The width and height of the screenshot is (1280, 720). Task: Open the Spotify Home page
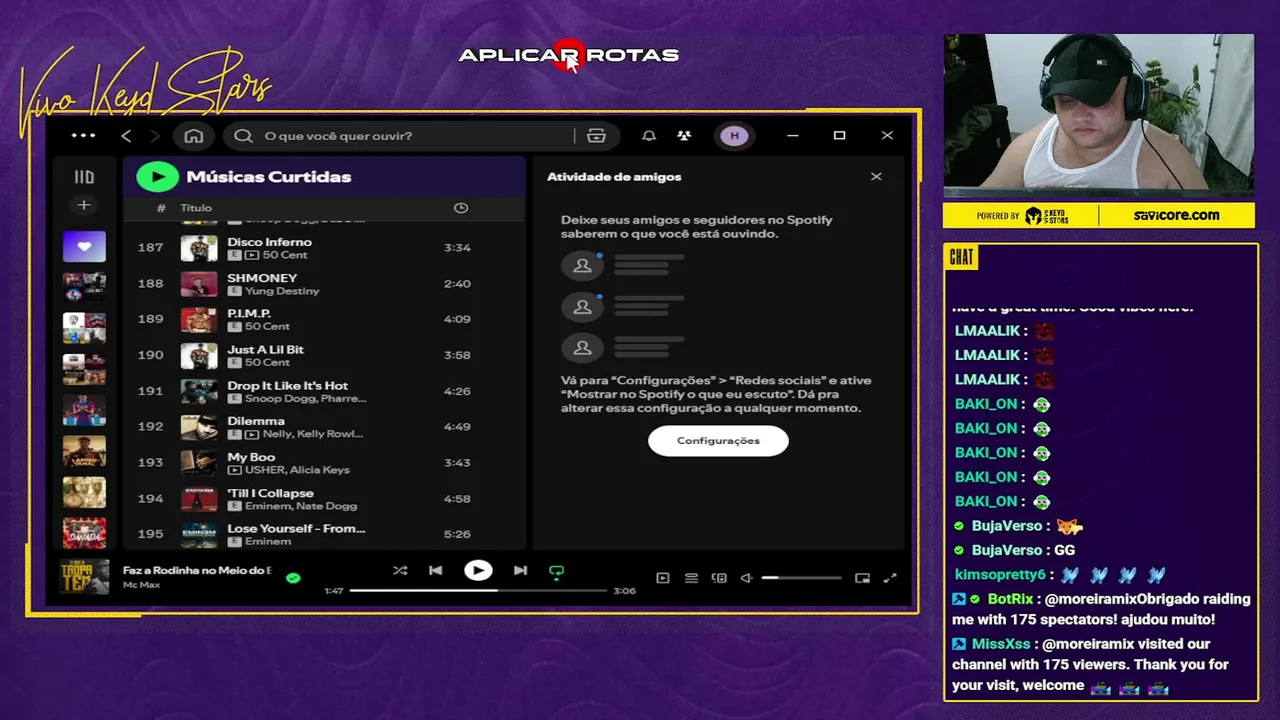pyautogui.click(x=194, y=136)
